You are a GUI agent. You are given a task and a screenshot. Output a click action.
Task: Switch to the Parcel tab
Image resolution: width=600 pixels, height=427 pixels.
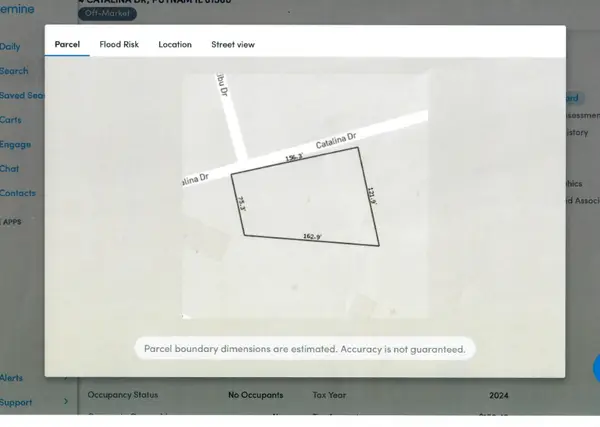(x=67, y=44)
